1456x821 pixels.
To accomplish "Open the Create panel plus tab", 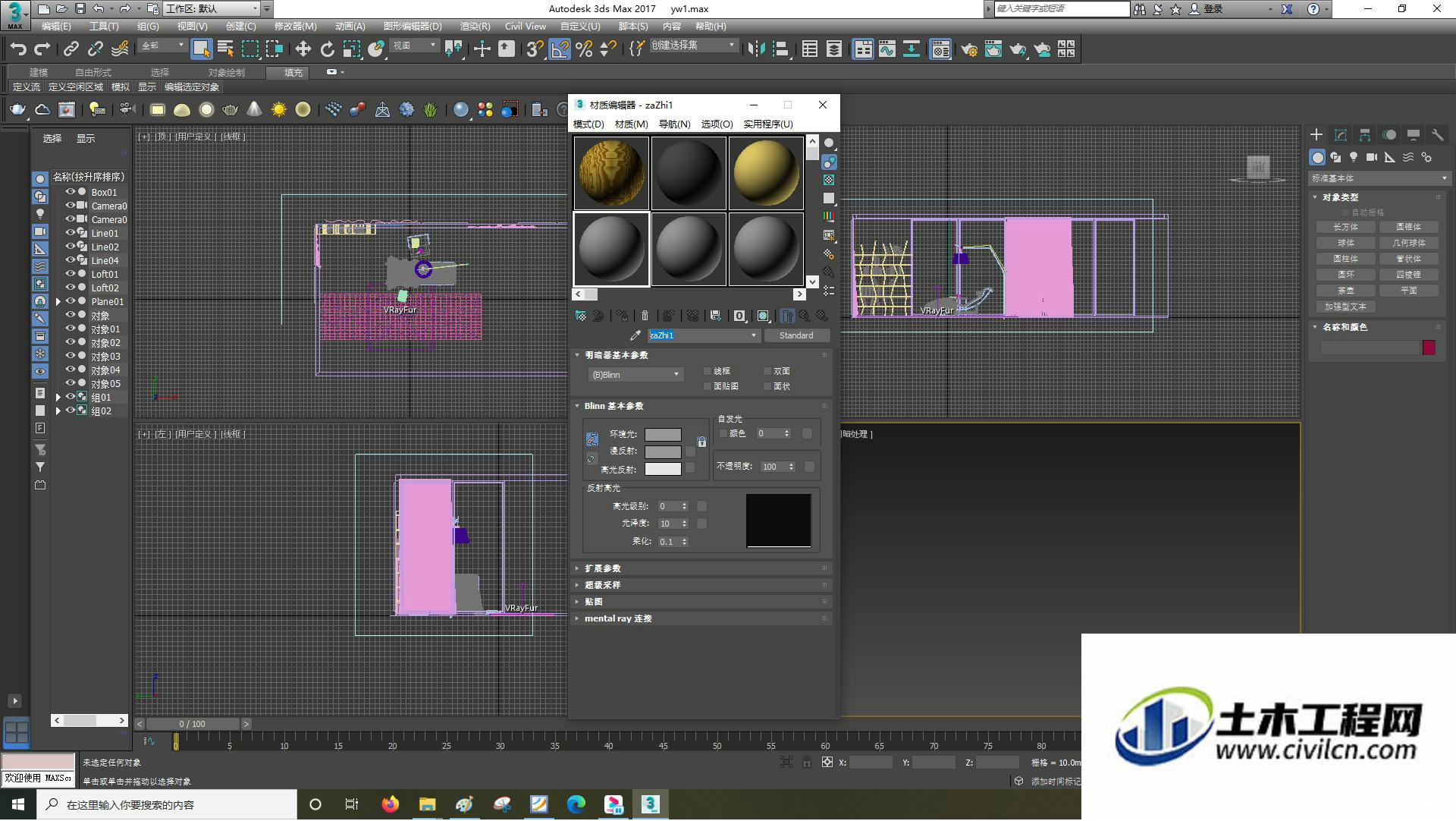I will pos(1316,134).
